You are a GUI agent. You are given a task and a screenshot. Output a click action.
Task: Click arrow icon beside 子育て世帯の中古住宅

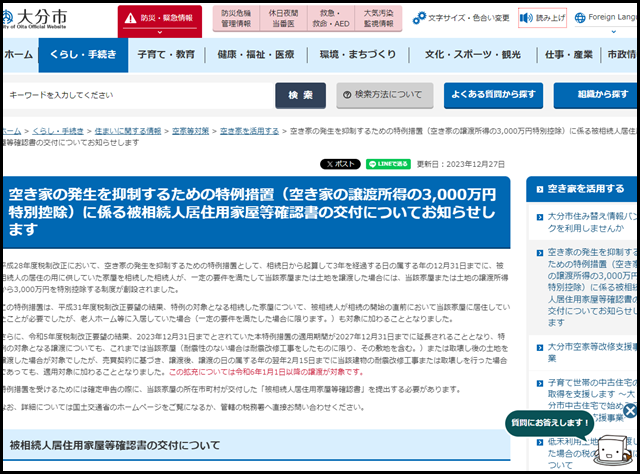540,383
